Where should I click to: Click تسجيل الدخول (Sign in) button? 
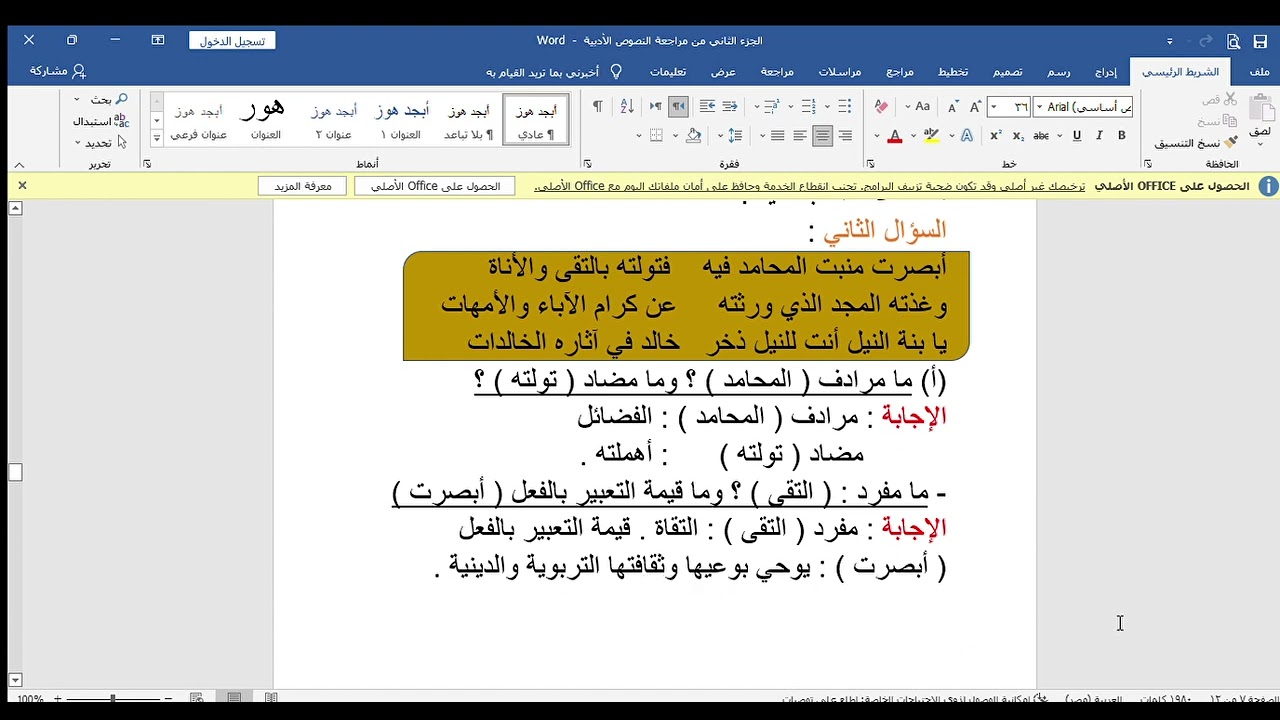coord(232,41)
